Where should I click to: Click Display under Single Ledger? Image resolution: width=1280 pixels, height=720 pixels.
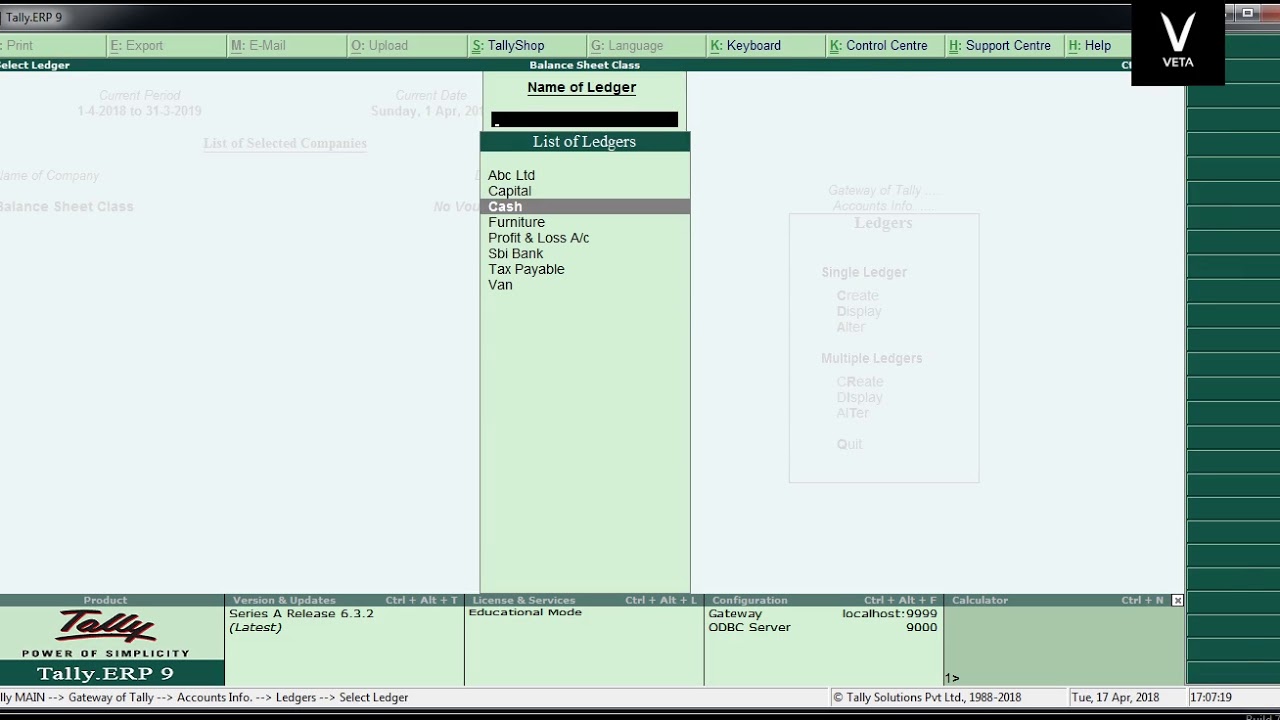coord(859,311)
